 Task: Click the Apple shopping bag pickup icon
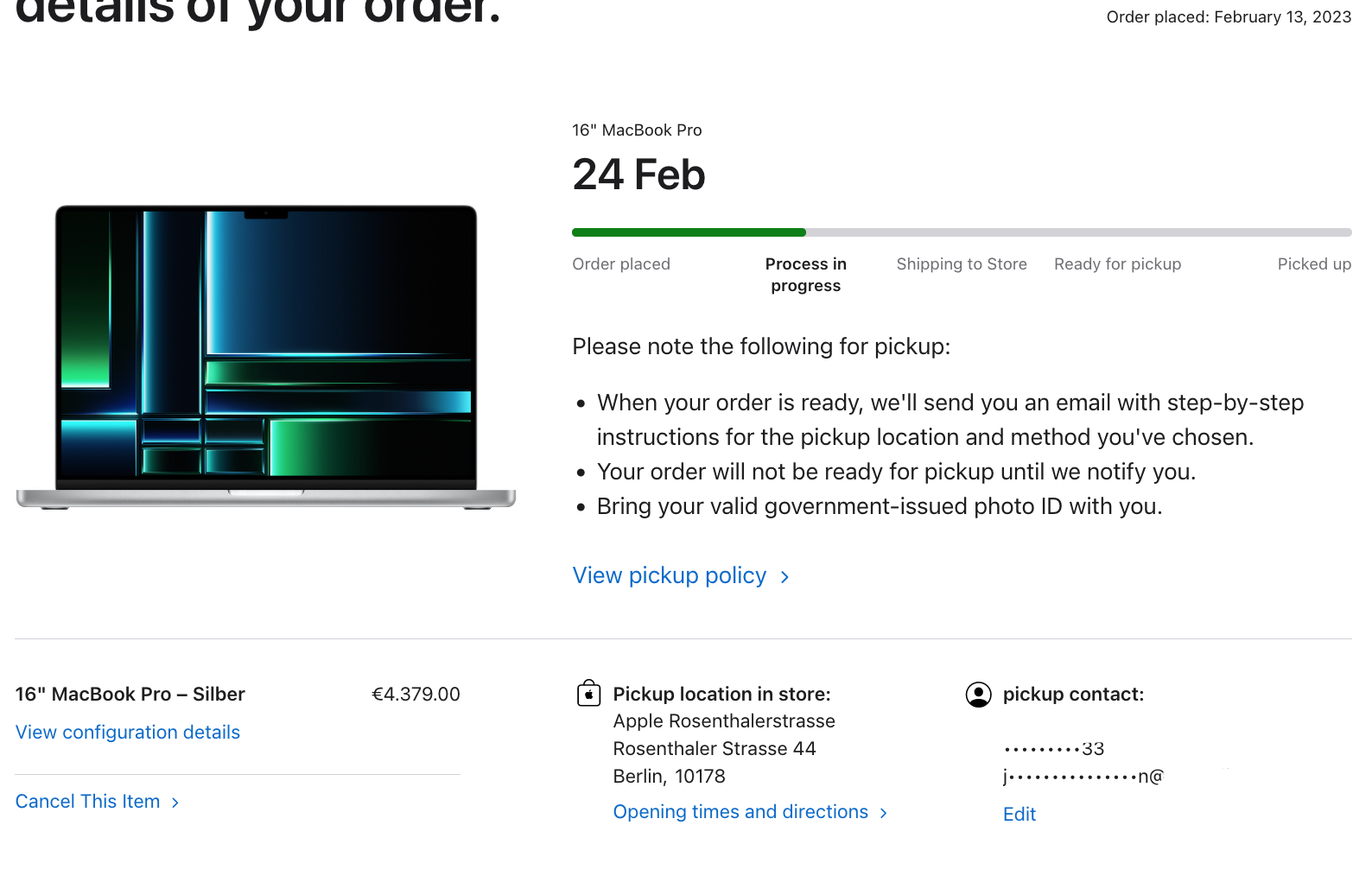588,693
